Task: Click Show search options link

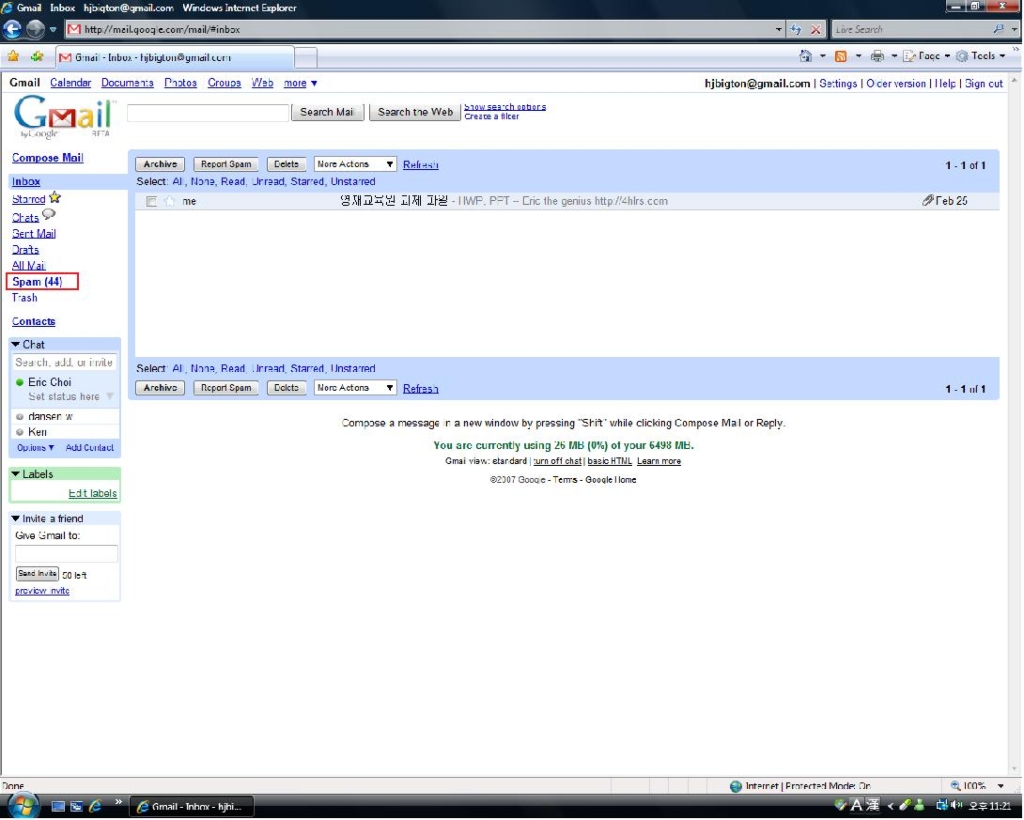Action: (x=505, y=106)
